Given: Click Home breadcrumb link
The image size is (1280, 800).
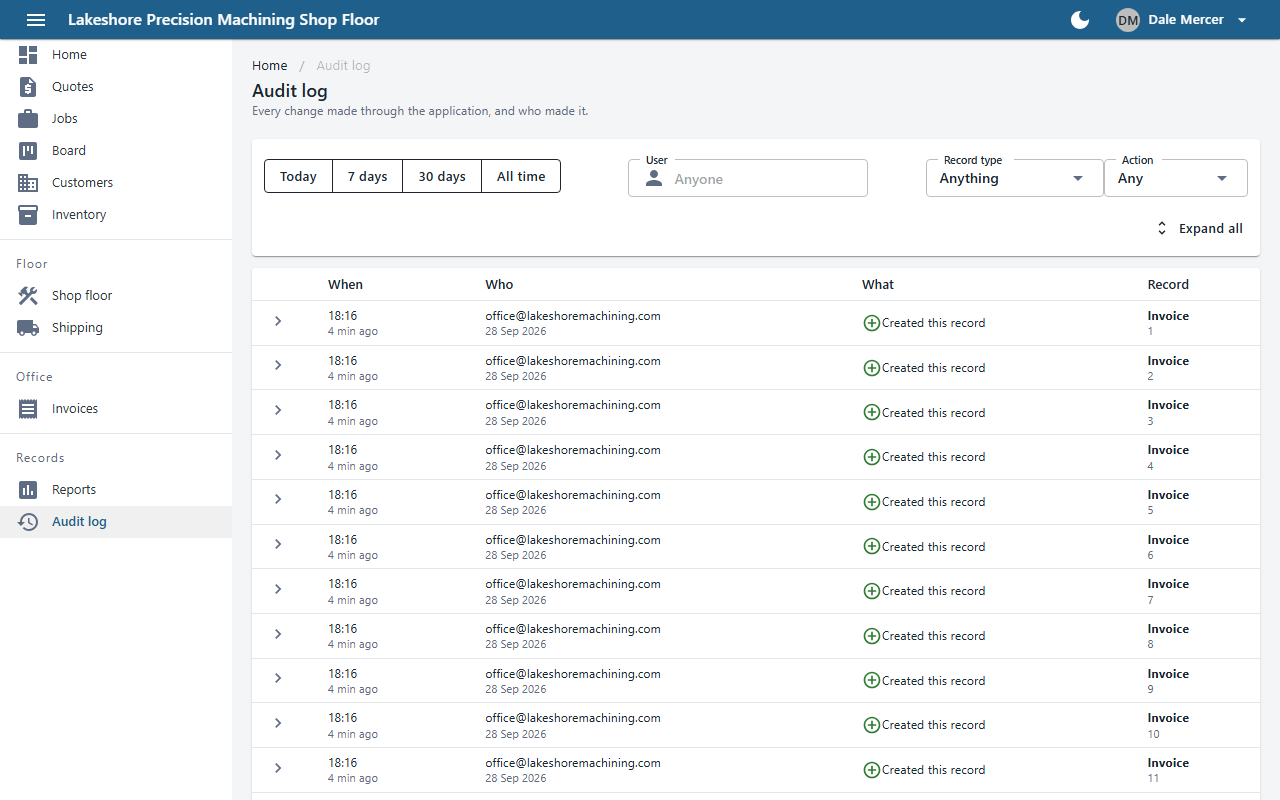Looking at the screenshot, I should pyautogui.click(x=270, y=66).
